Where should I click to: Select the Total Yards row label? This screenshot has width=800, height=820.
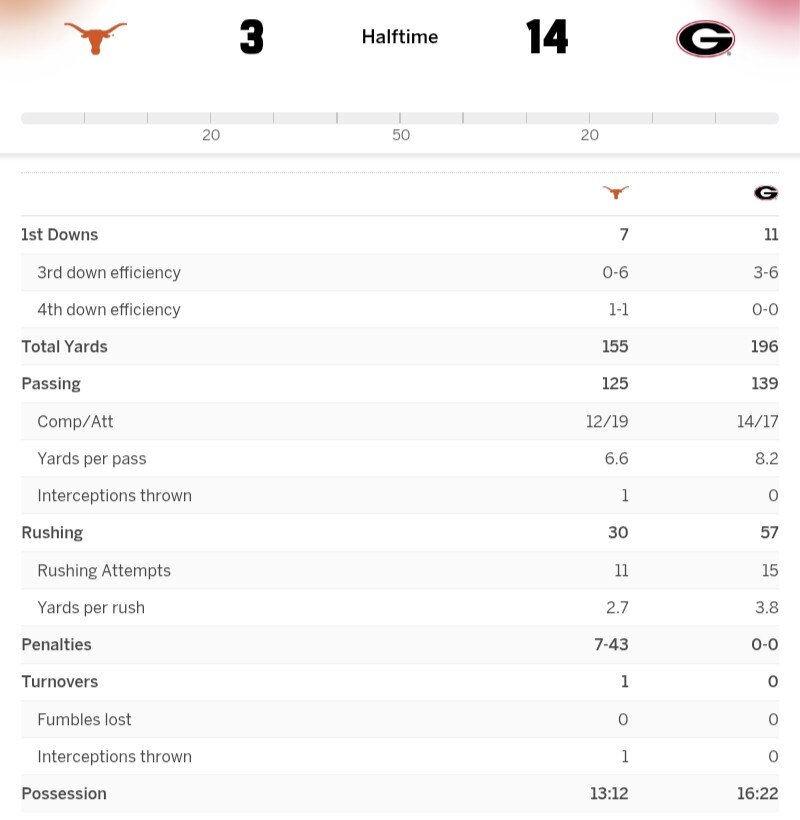point(64,347)
